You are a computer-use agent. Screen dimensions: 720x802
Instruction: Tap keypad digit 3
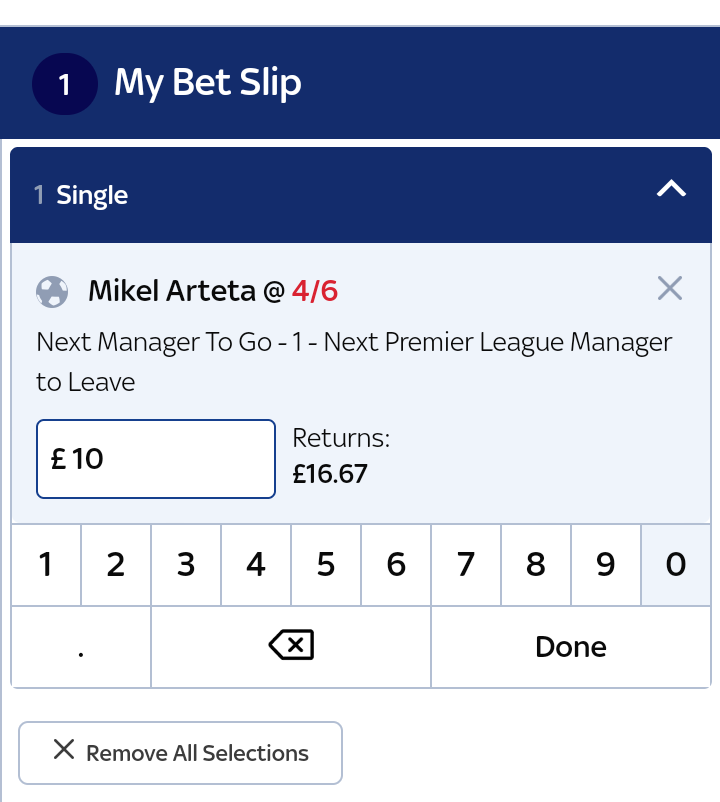pyautogui.click(x=186, y=565)
